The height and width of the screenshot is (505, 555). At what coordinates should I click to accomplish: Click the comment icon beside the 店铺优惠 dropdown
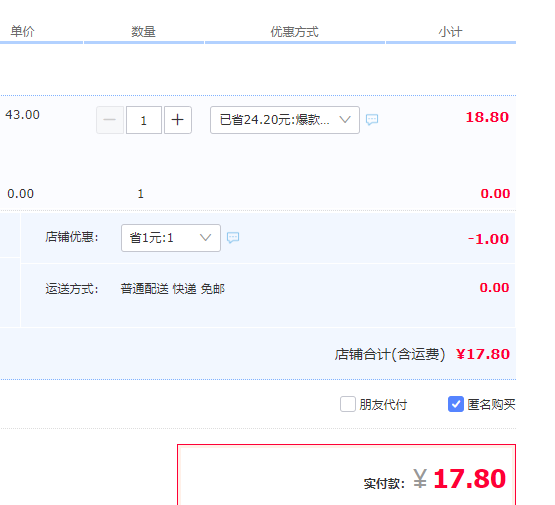click(x=233, y=237)
